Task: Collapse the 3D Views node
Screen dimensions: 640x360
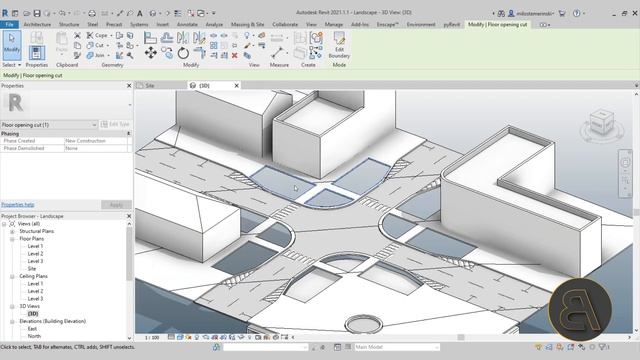Action: [12, 307]
